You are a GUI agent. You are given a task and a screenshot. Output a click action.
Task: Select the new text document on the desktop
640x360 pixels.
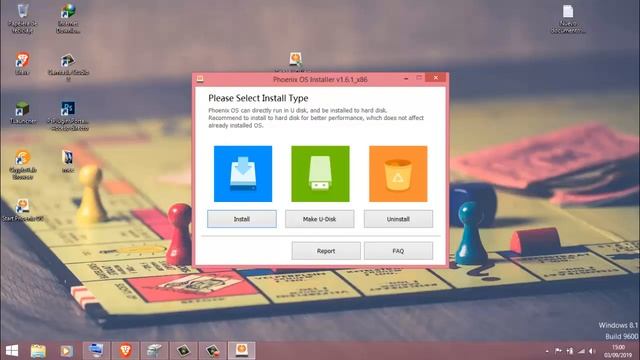coord(568,19)
